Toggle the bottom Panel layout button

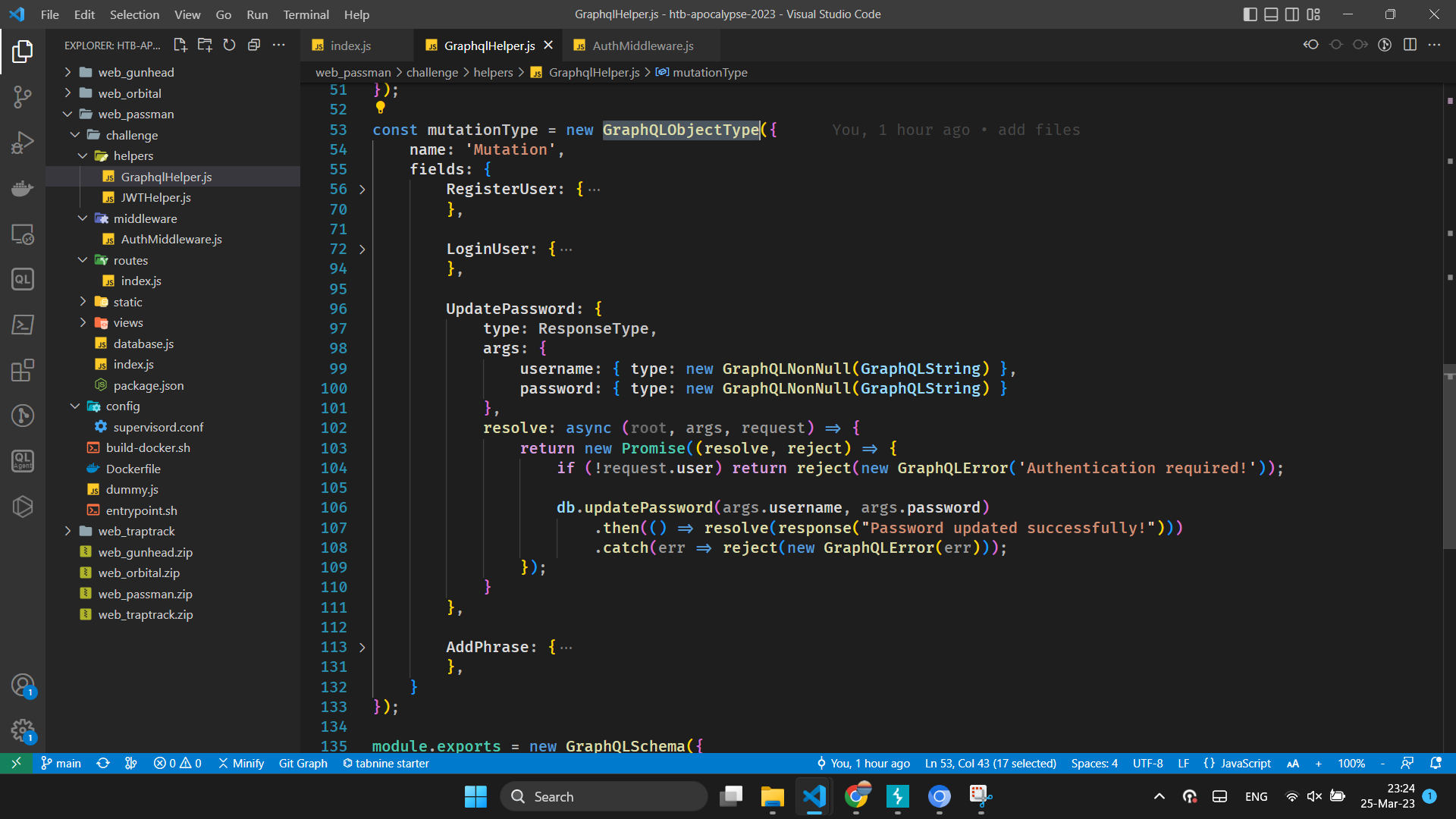pos(1272,14)
